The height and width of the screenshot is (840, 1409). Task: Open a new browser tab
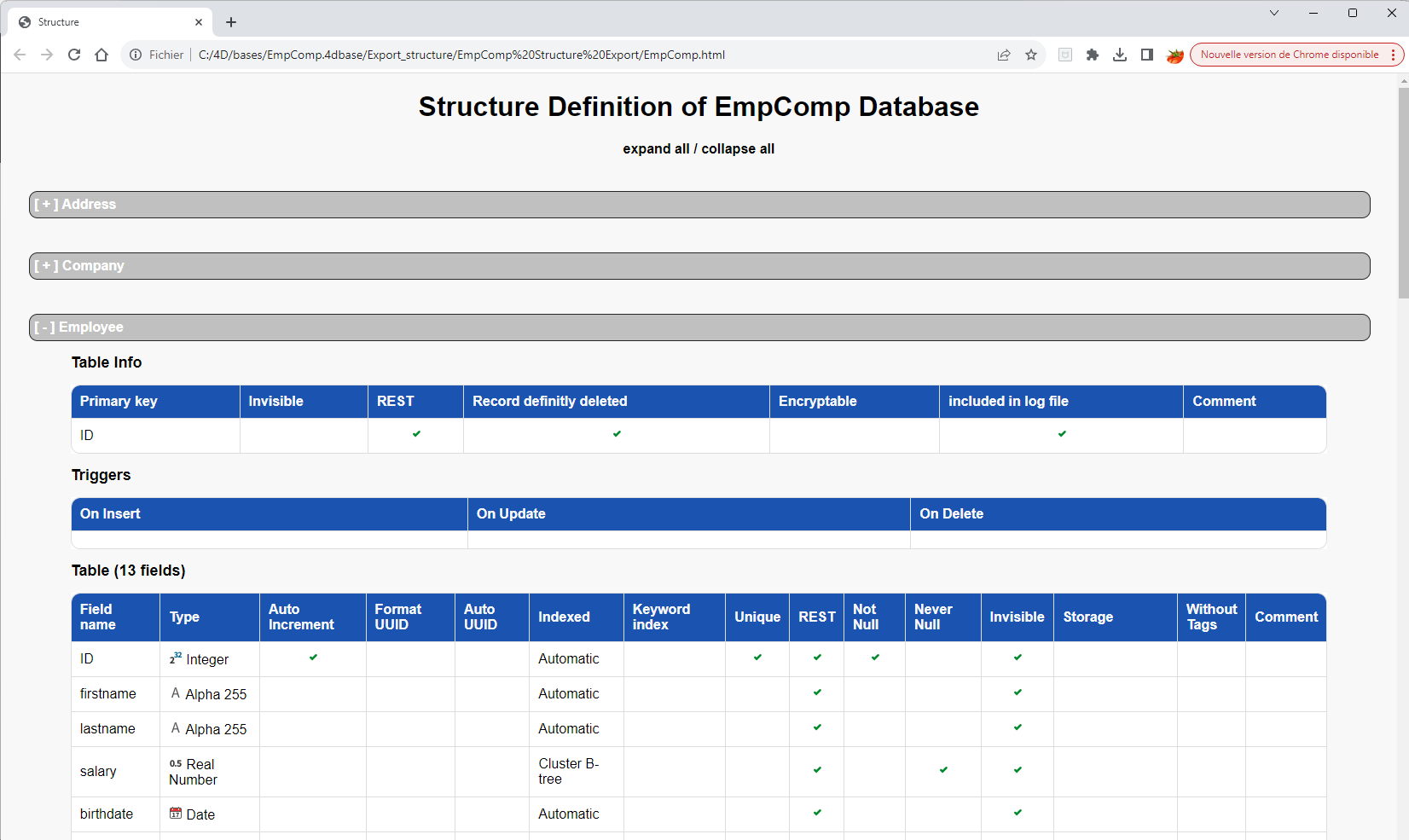coord(231,22)
